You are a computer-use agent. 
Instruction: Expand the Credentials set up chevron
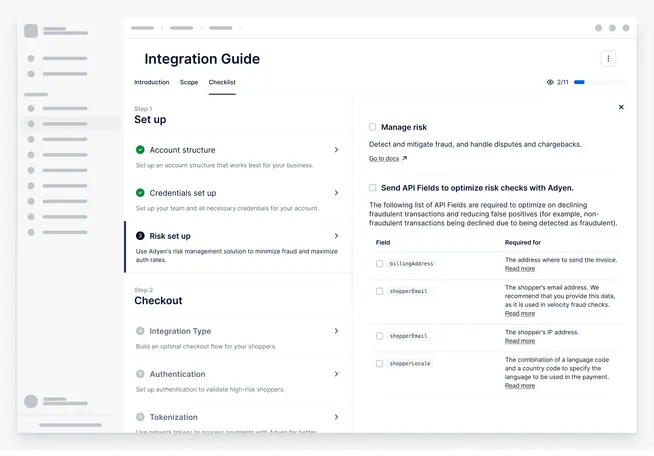pyautogui.click(x=336, y=193)
